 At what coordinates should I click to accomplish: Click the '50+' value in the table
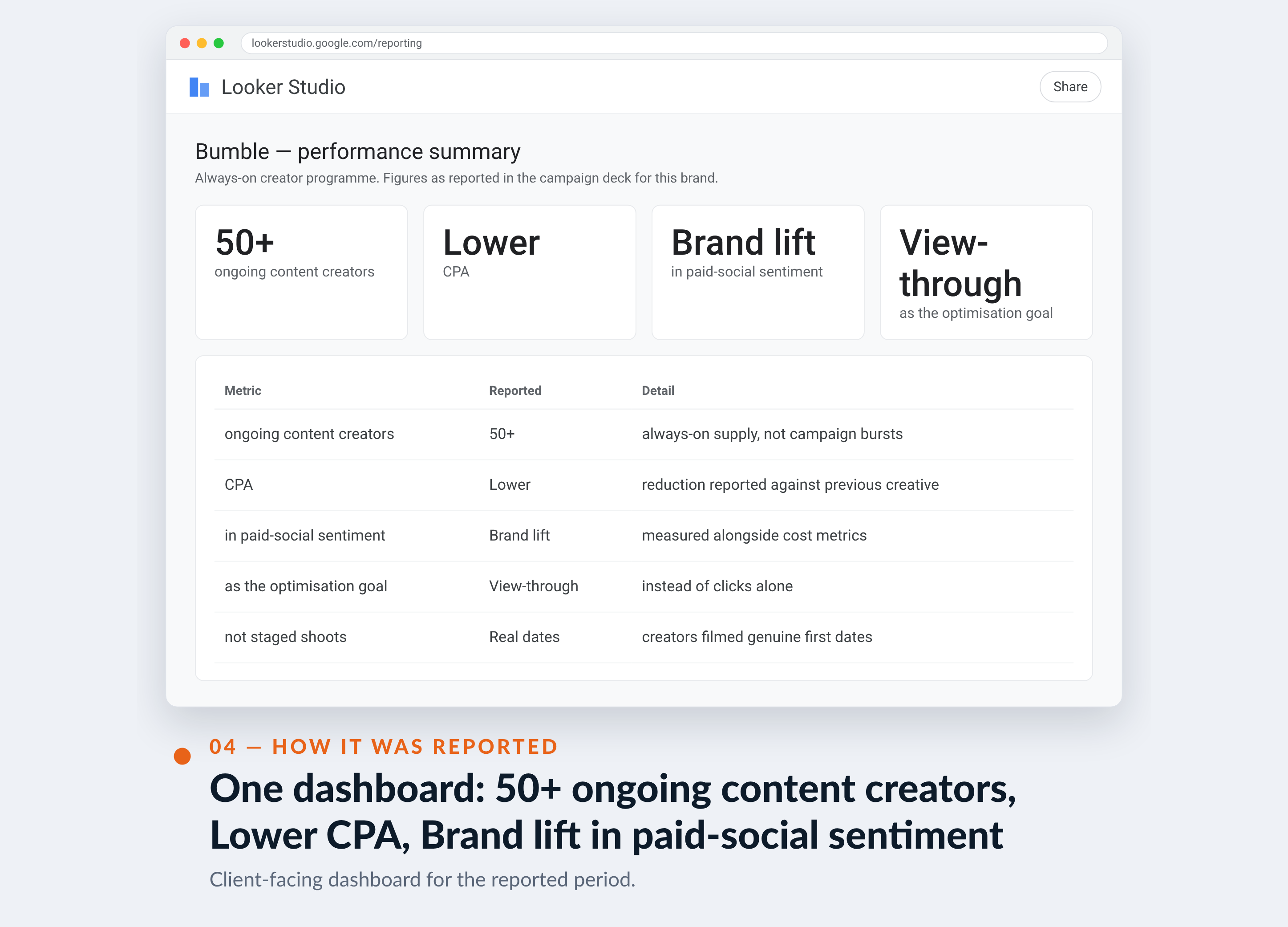point(502,434)
